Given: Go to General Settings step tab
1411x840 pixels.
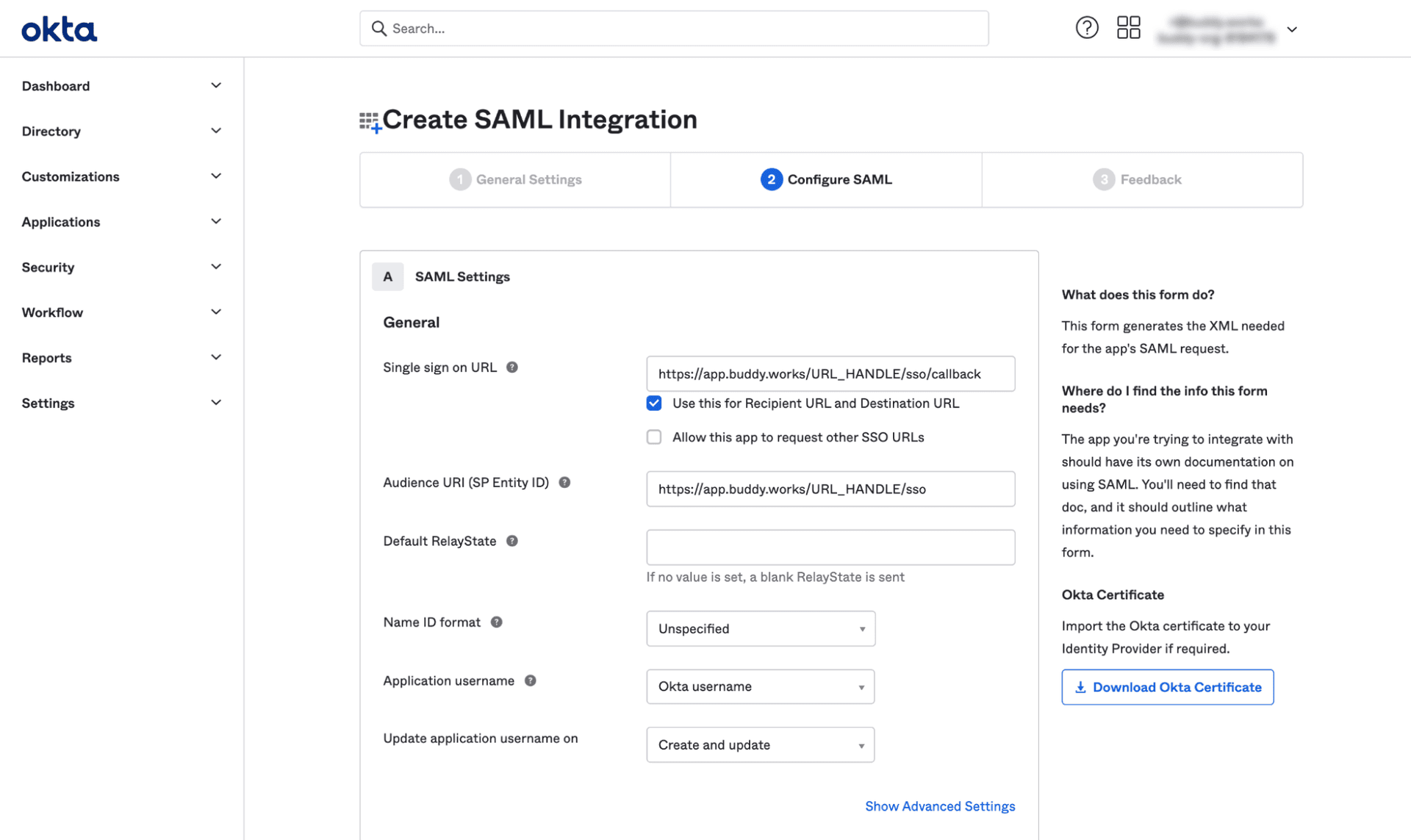Looking at the screenshot, I should click(x=515, y=180).
